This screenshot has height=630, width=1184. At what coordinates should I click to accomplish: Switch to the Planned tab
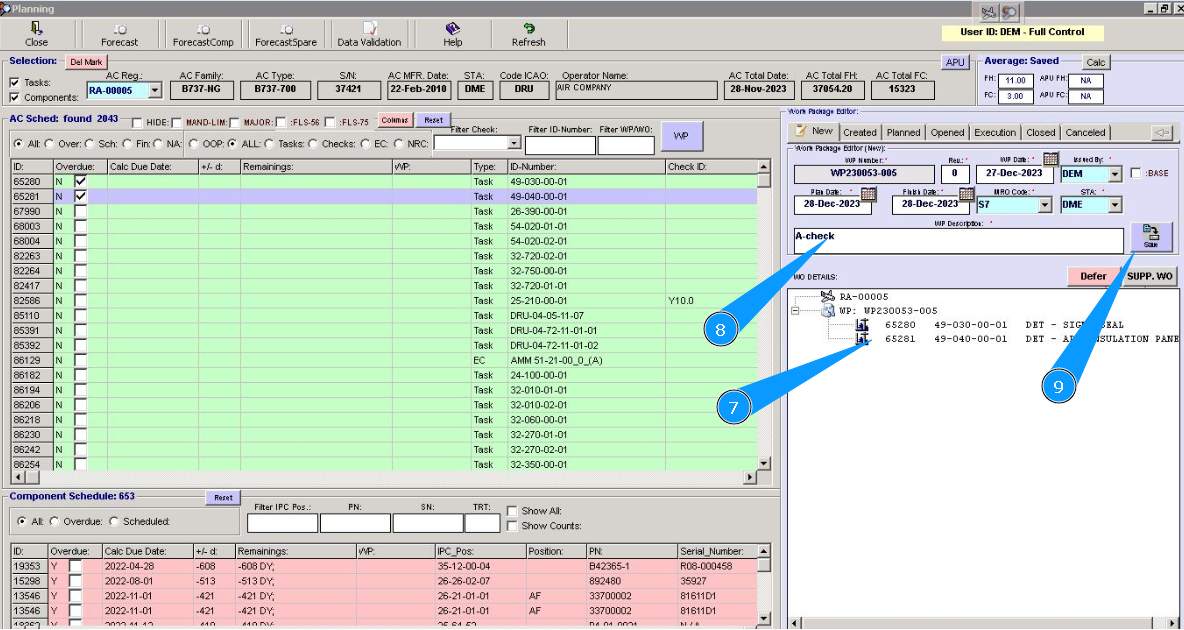tap(903, 132)
